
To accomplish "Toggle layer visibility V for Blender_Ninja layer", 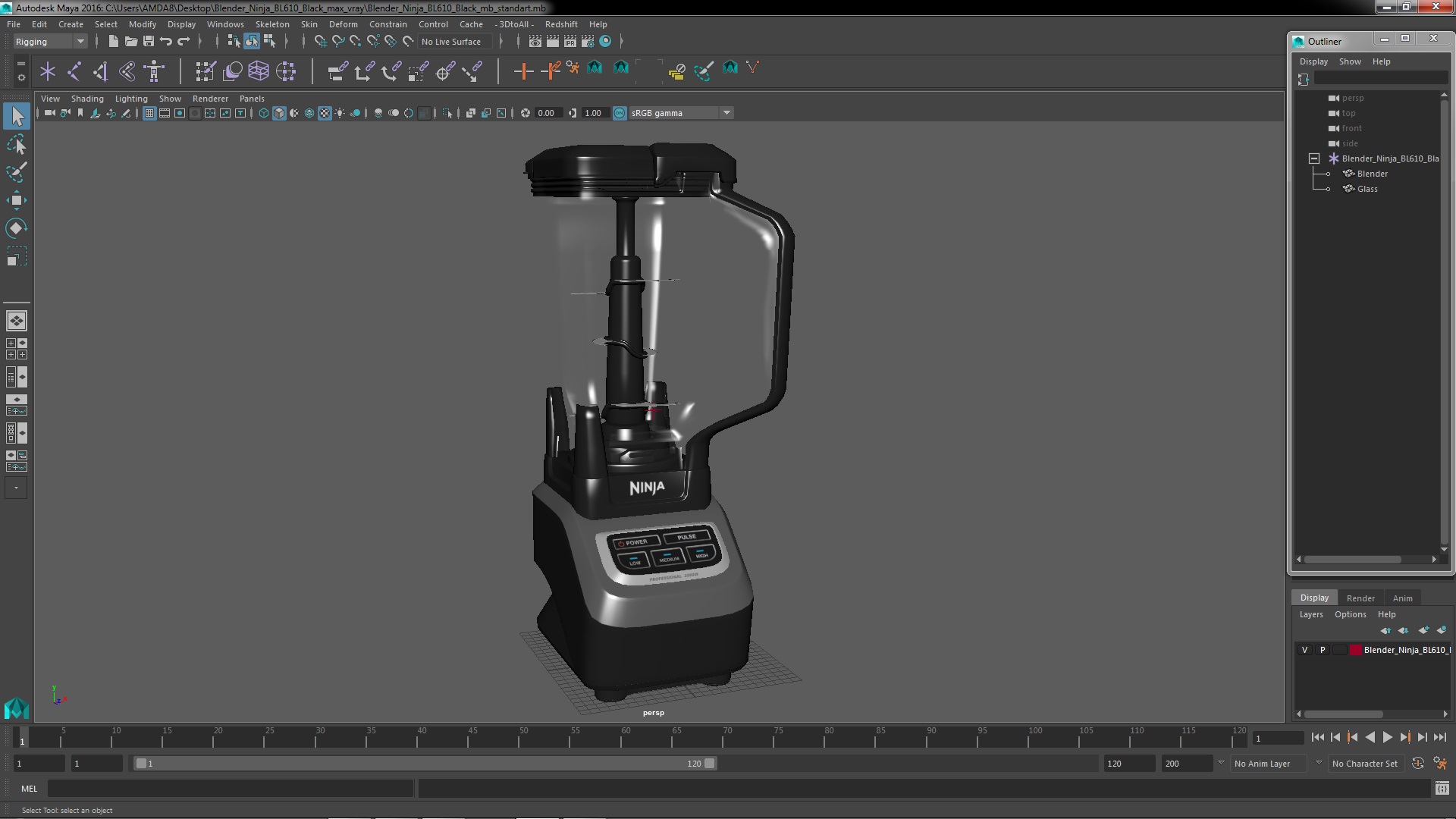I will pyautogui.click(x=1304, y=650).
